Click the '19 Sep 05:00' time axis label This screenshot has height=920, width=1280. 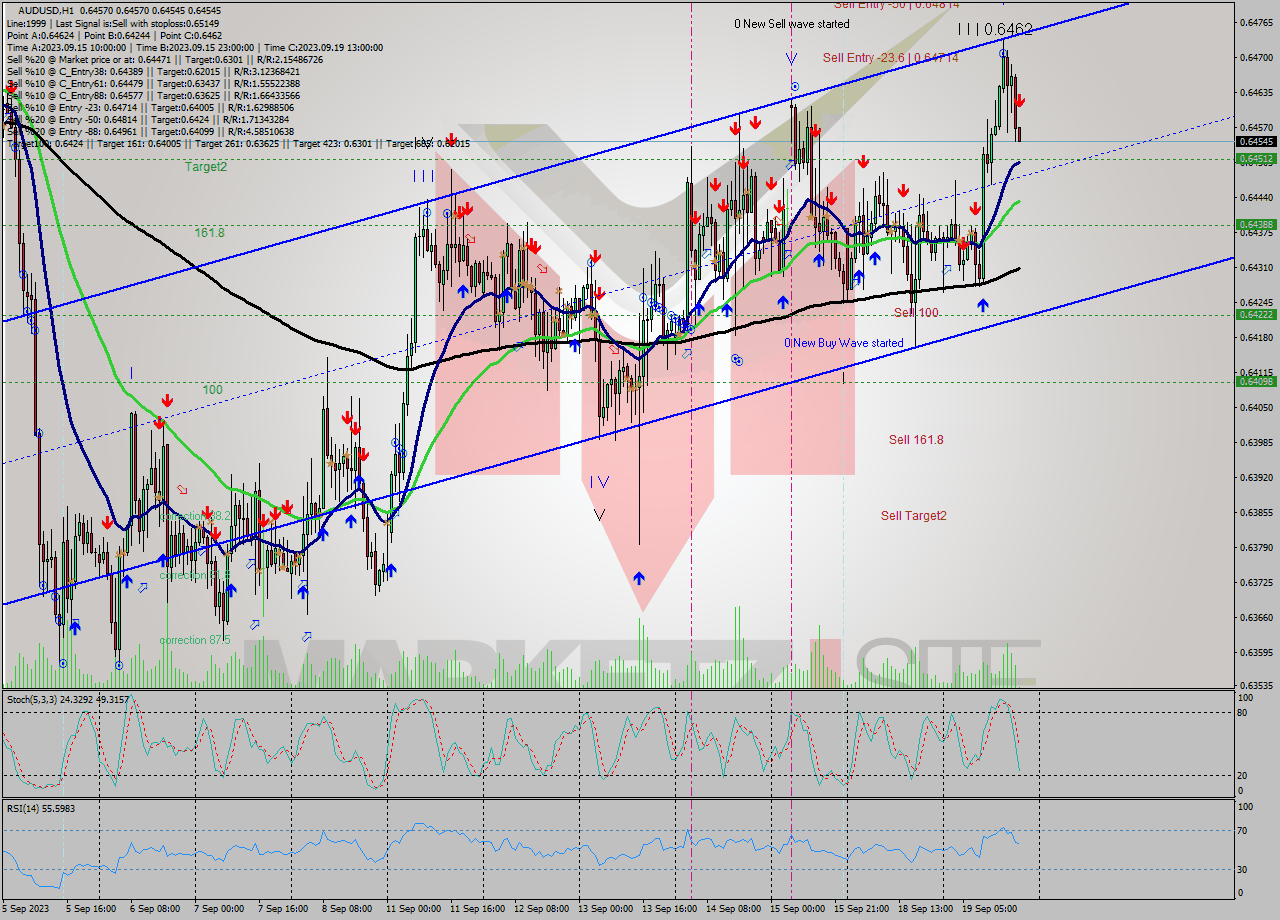point(989,909)
